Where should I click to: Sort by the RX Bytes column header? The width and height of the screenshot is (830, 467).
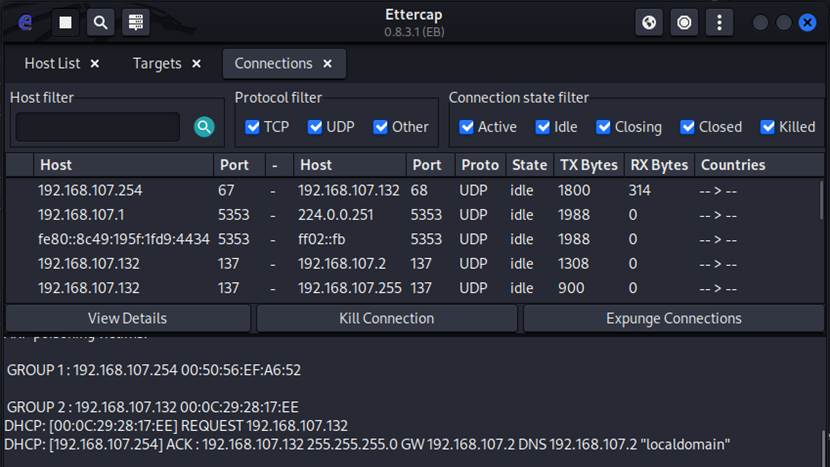[x=659, y=165]
